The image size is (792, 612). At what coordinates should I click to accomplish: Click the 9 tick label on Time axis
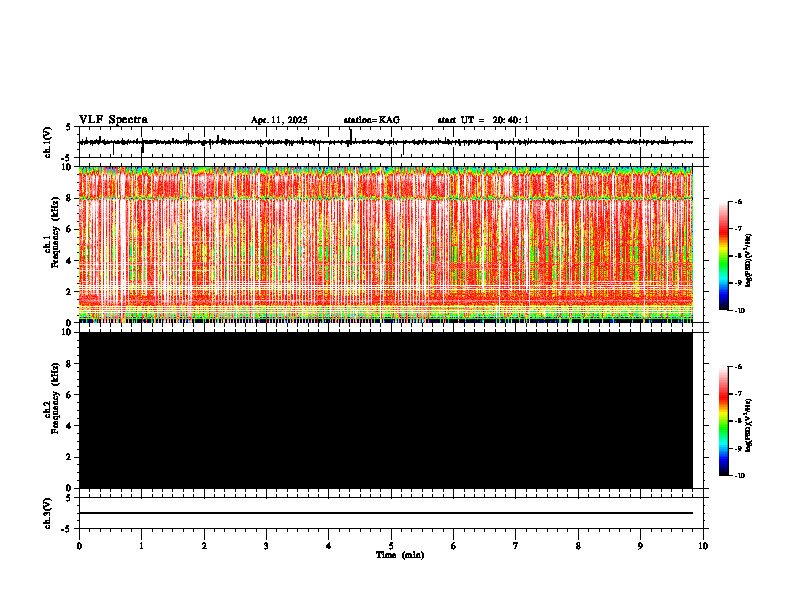(x=640, y=546)
